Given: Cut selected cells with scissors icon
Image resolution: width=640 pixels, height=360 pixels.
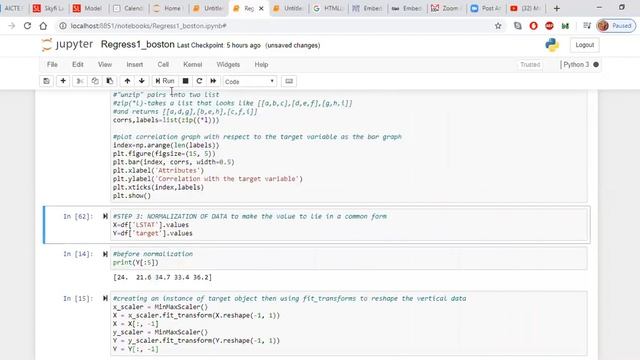Looking at the screenshot, I should click(80, 81).
